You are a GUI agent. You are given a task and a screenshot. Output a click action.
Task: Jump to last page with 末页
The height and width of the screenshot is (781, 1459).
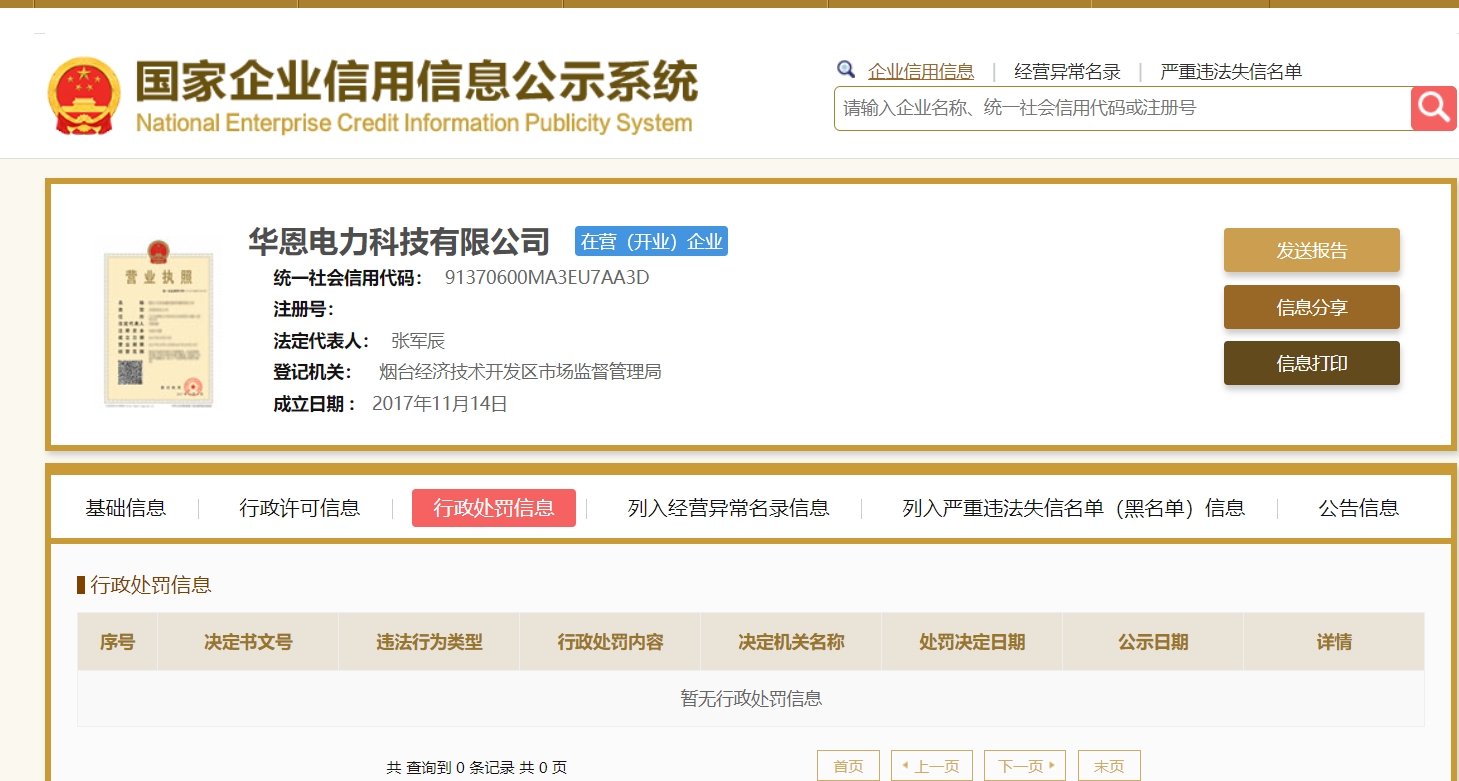1109,766
